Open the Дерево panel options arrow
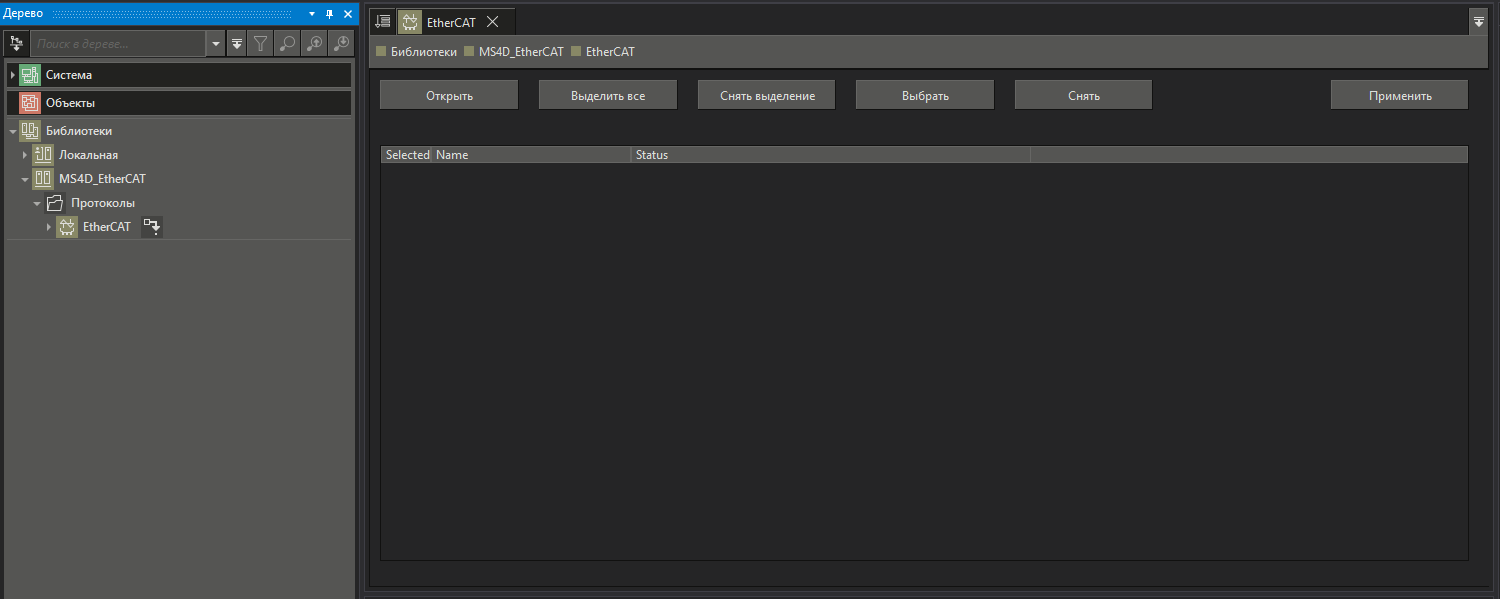 (312, 14)
